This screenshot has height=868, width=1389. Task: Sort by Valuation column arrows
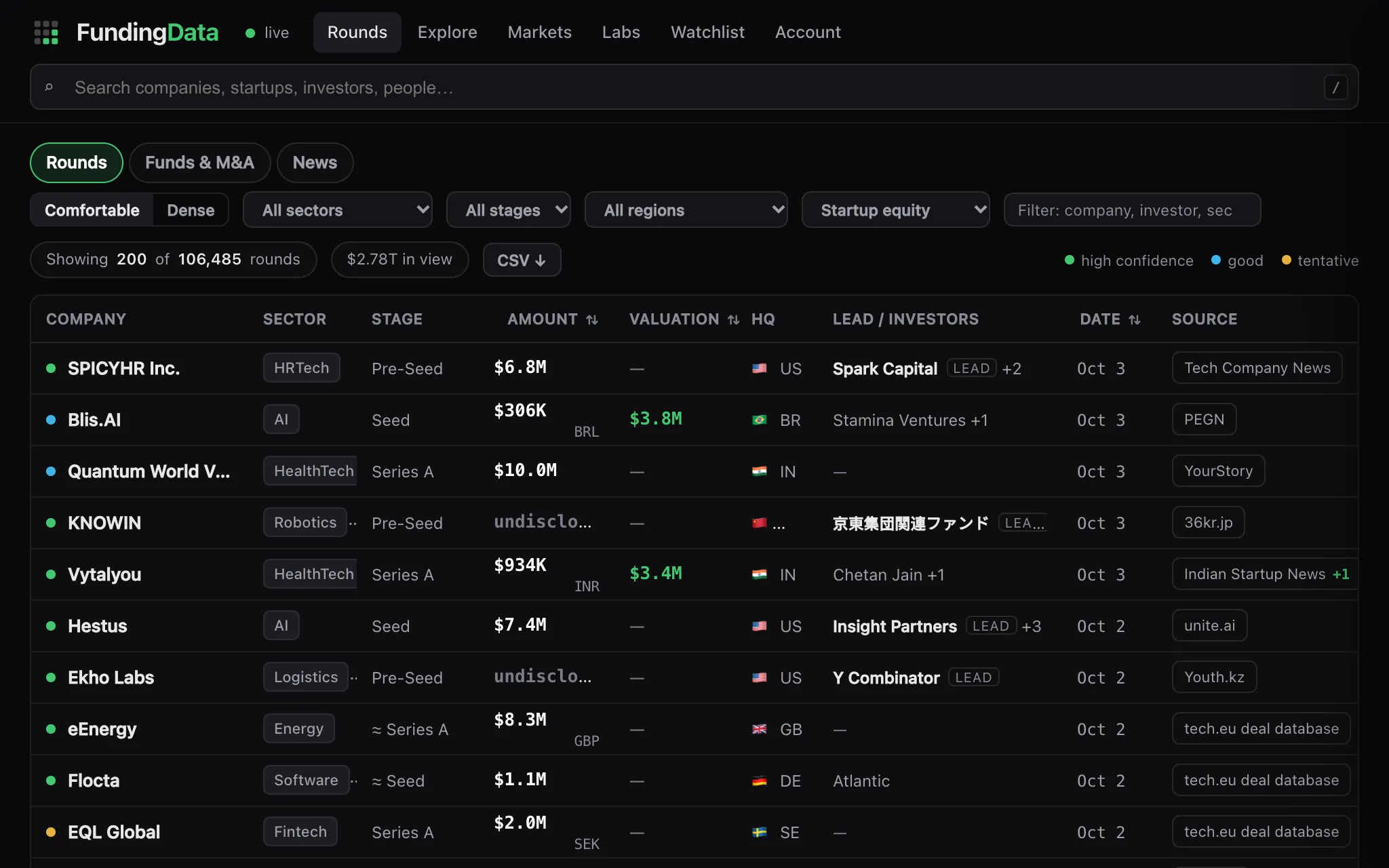click(x=733, y=319)
